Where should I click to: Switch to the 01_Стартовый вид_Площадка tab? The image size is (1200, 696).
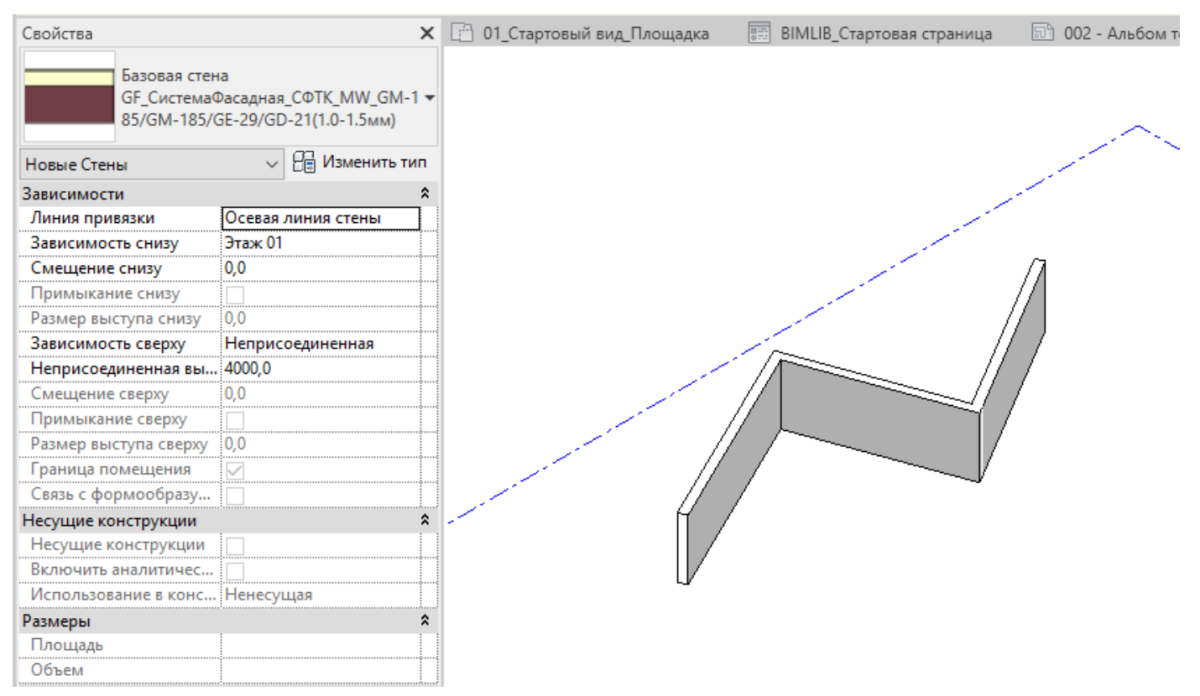point(595,33)
